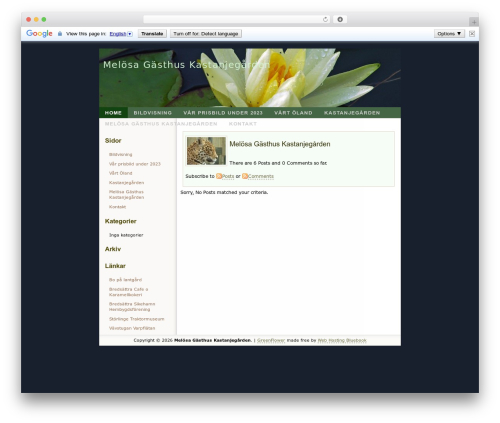Open the Options dropdown menu
500x423 pixels.
point(449,34)
